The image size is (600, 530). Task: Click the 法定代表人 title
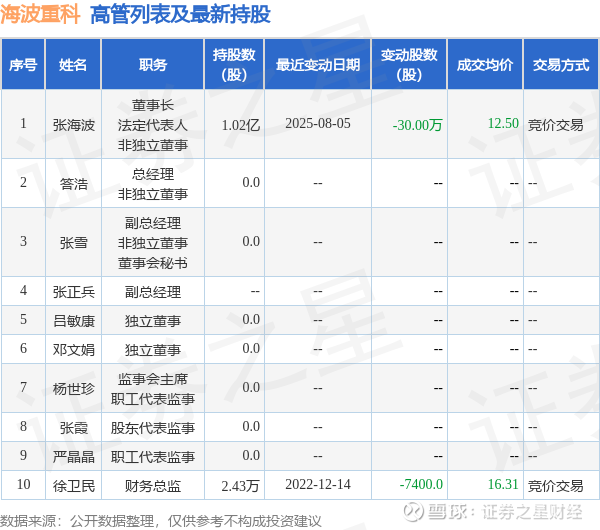[153, 125]
